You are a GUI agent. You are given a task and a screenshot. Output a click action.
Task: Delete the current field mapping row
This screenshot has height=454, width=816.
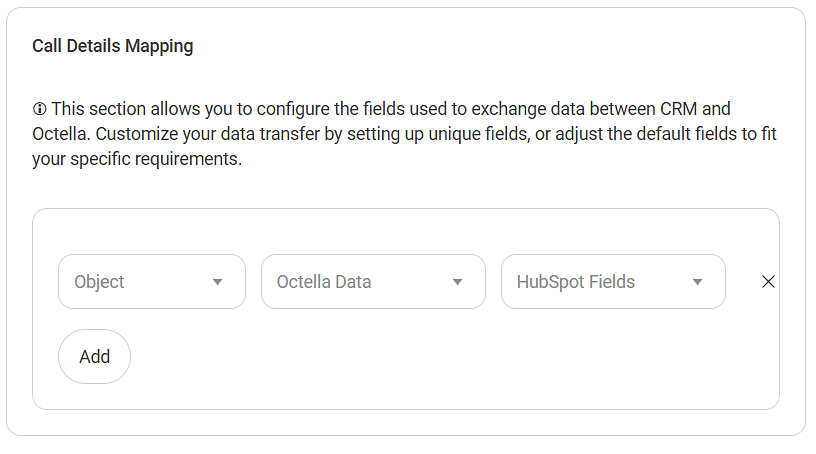[768, 282]
